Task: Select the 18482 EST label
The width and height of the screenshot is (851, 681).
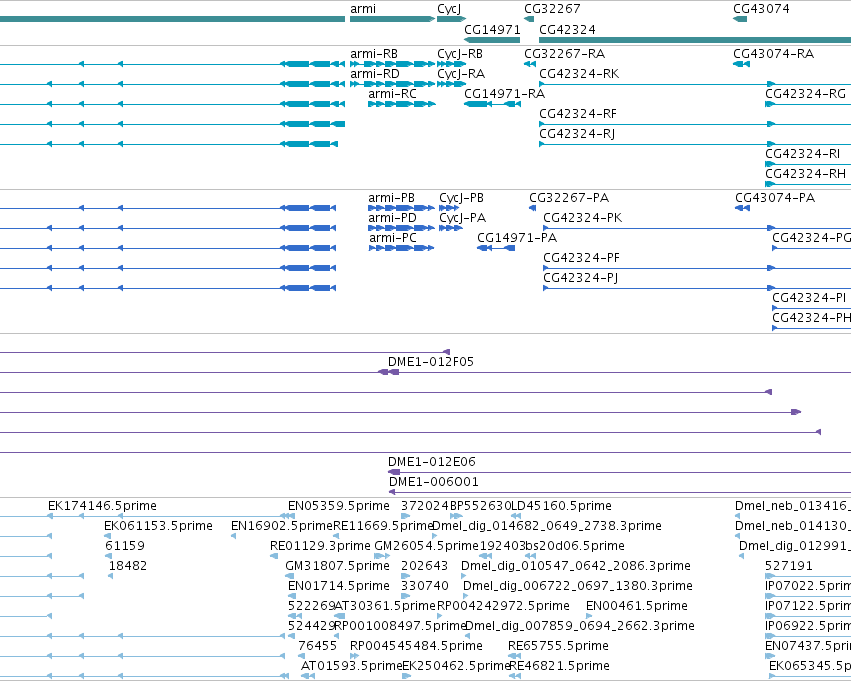Action: [x=128, y=566]
